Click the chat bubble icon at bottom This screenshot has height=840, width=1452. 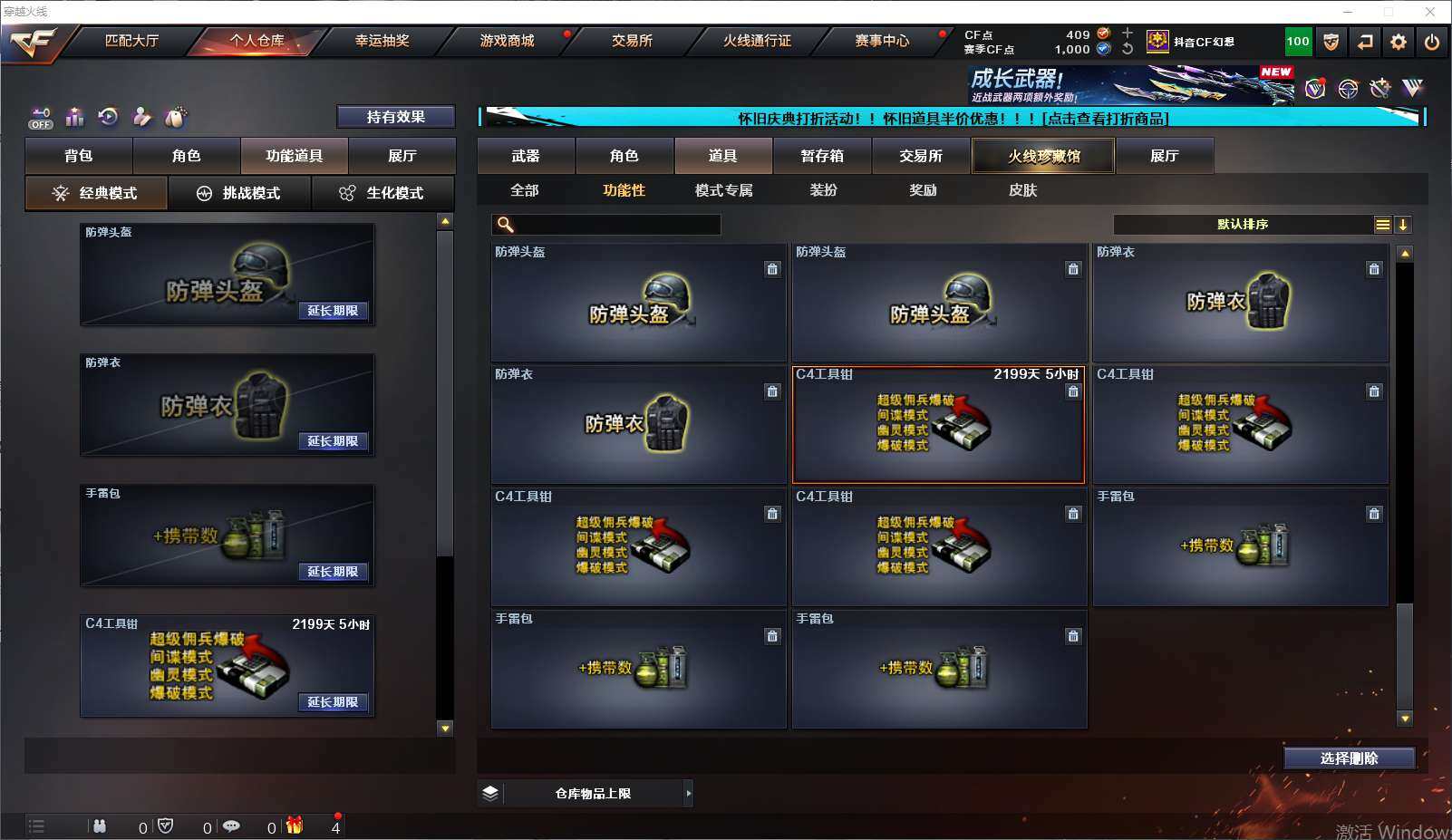point(231,826)
